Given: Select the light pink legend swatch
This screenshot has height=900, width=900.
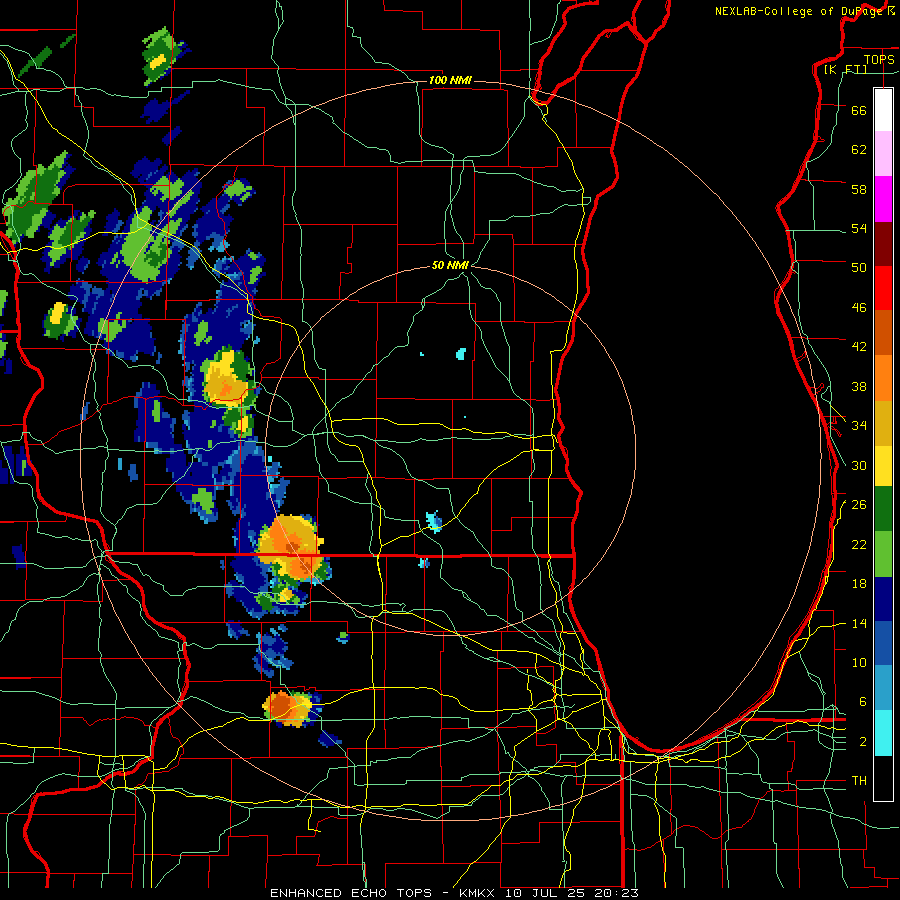Looking at the screenshot, I should click(x=883, y=153).
